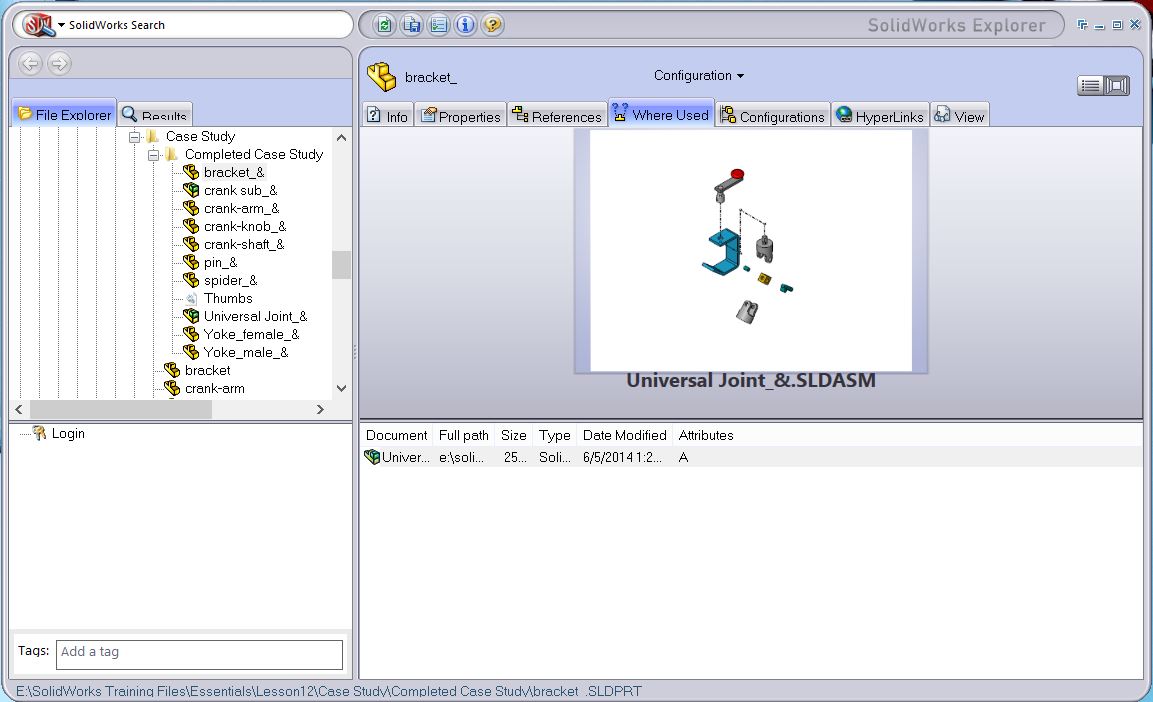Click the green Refresh toolbar icon
This screenshot has width=1153, height=702.
pyautogui.click(x=385, y=25)
